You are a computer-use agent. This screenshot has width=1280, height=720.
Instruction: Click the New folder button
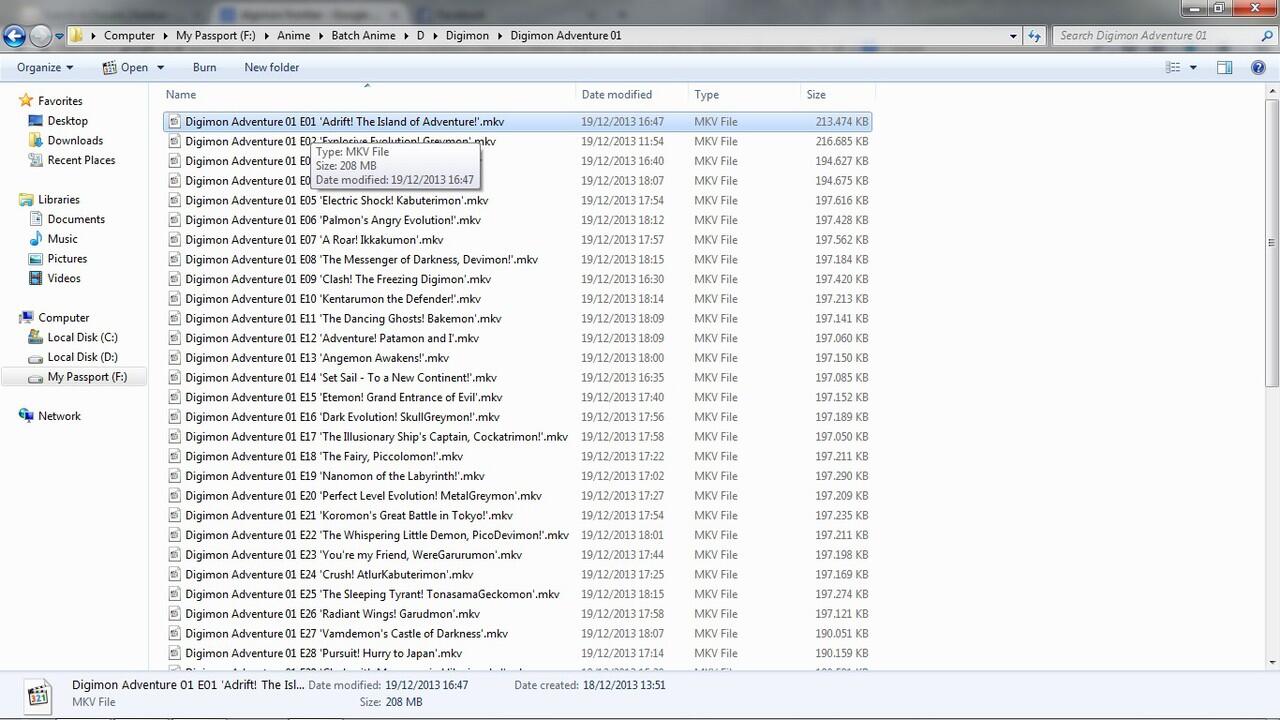pyautogui.click(x=272, y=67)
